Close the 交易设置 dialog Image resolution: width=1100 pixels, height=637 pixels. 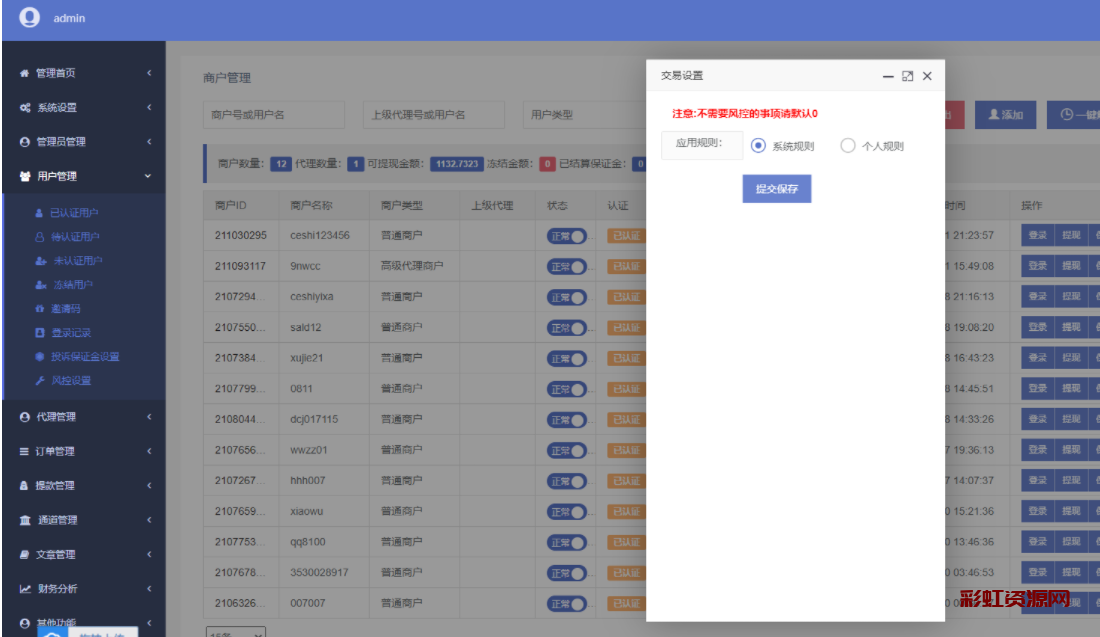tap(927, 76)
